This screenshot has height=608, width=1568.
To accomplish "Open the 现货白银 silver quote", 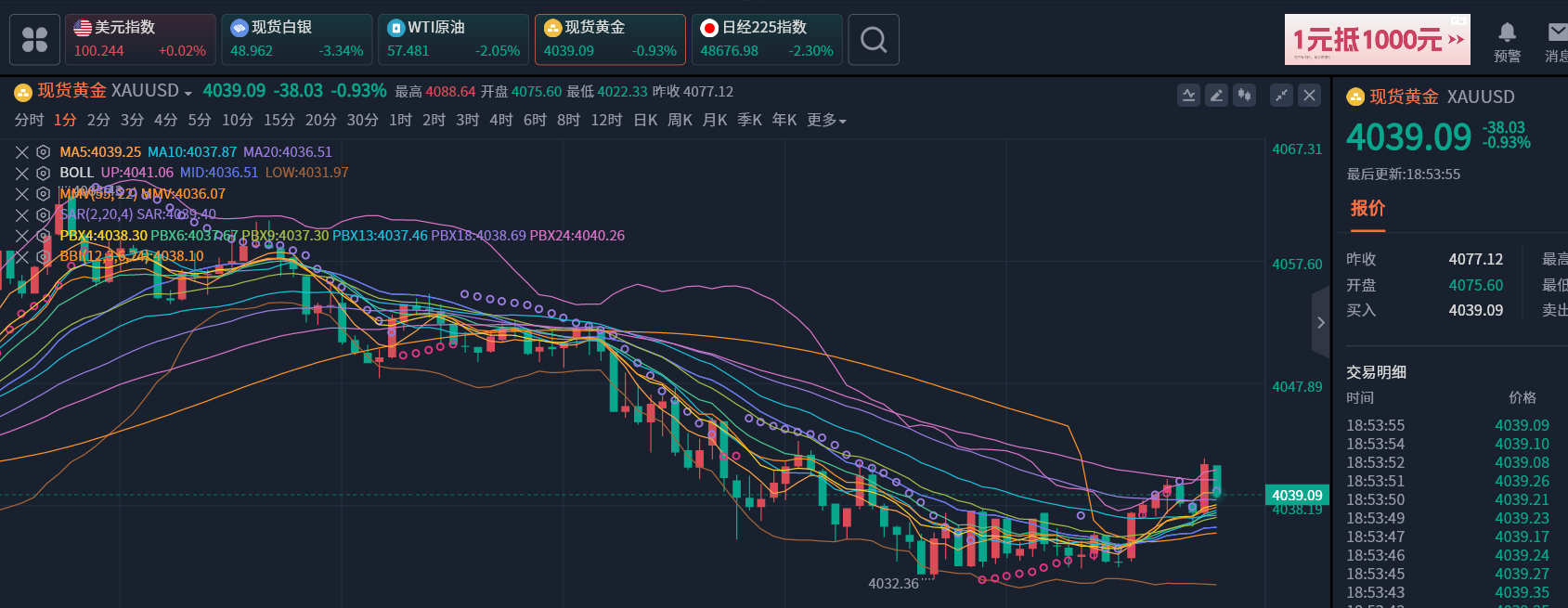I will 296,40.
